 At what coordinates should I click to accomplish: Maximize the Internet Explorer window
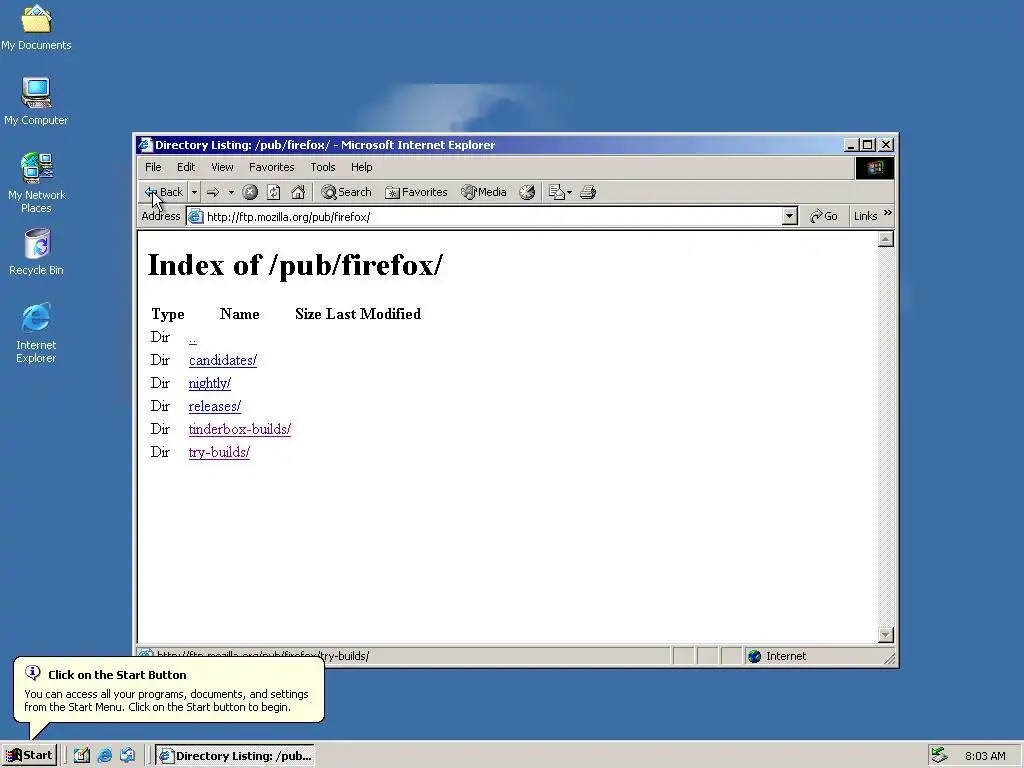coord(867,145)
